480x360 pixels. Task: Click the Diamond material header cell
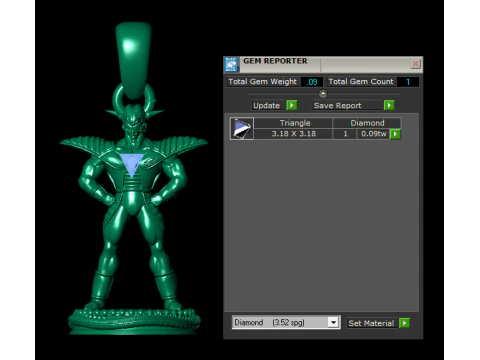[x=367, y=123]
